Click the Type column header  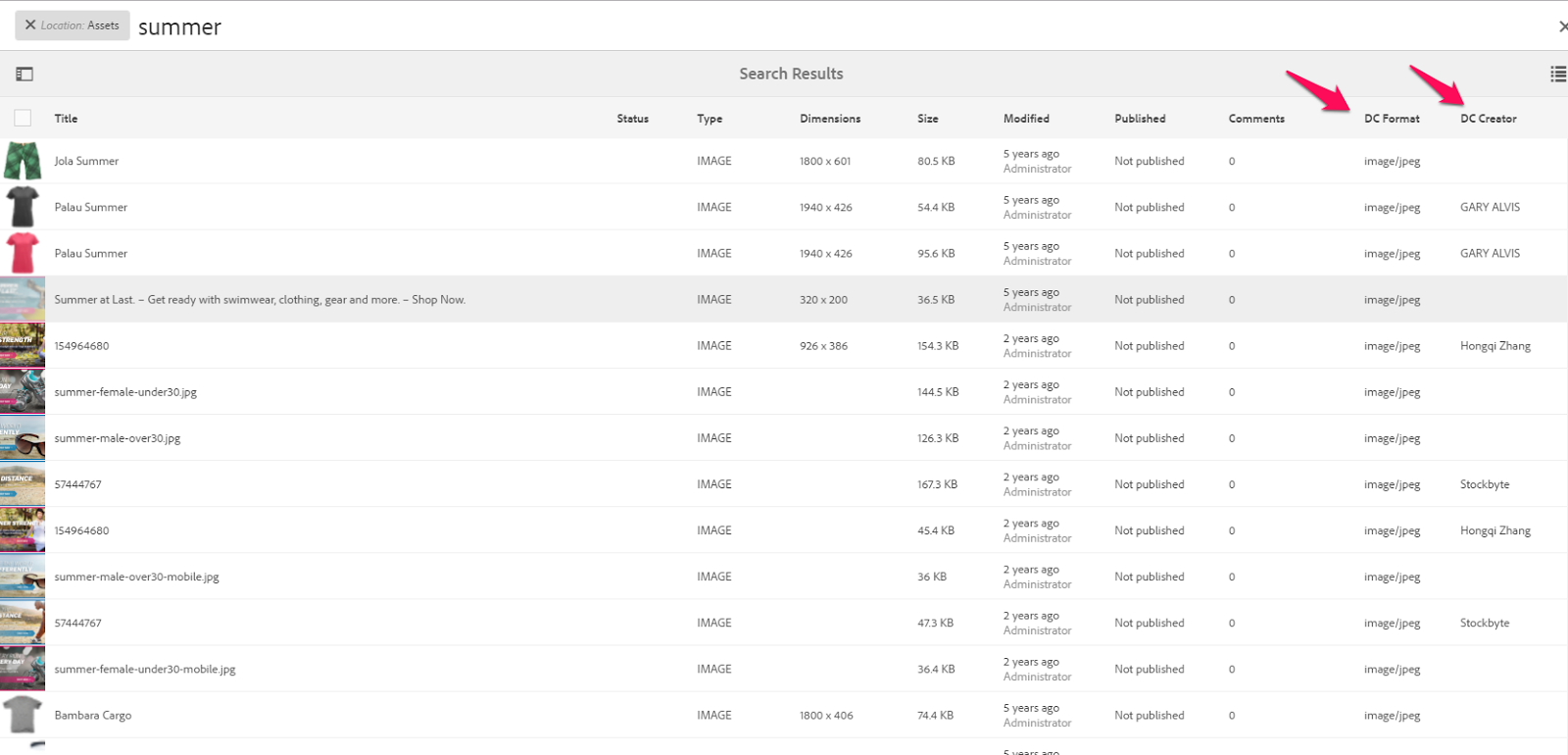point(710,119)
